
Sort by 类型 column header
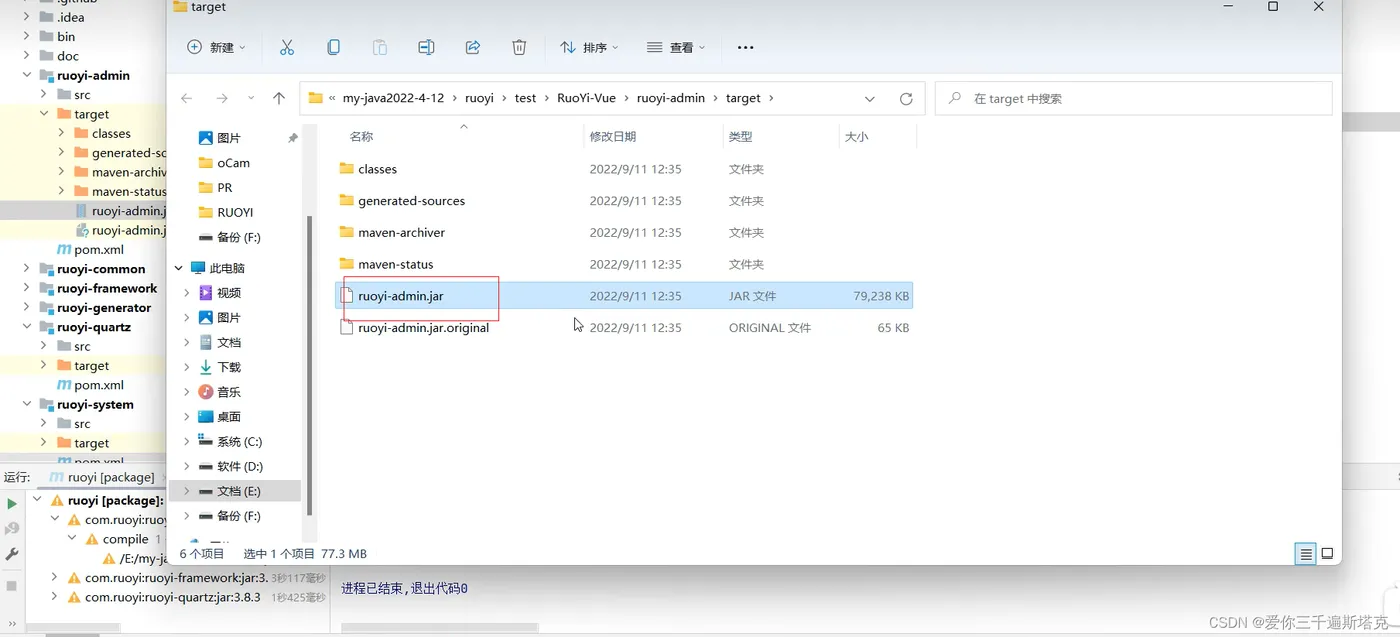click(x=741, y=137)
